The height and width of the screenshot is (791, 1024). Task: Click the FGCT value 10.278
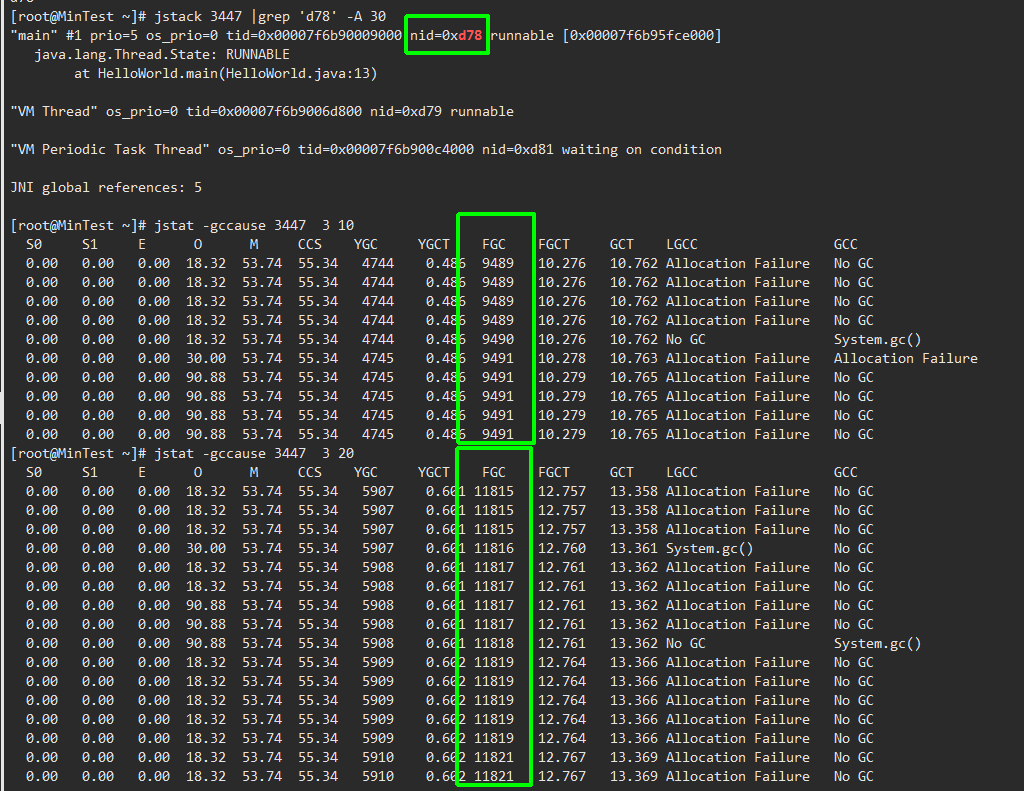tap(562, 359)
